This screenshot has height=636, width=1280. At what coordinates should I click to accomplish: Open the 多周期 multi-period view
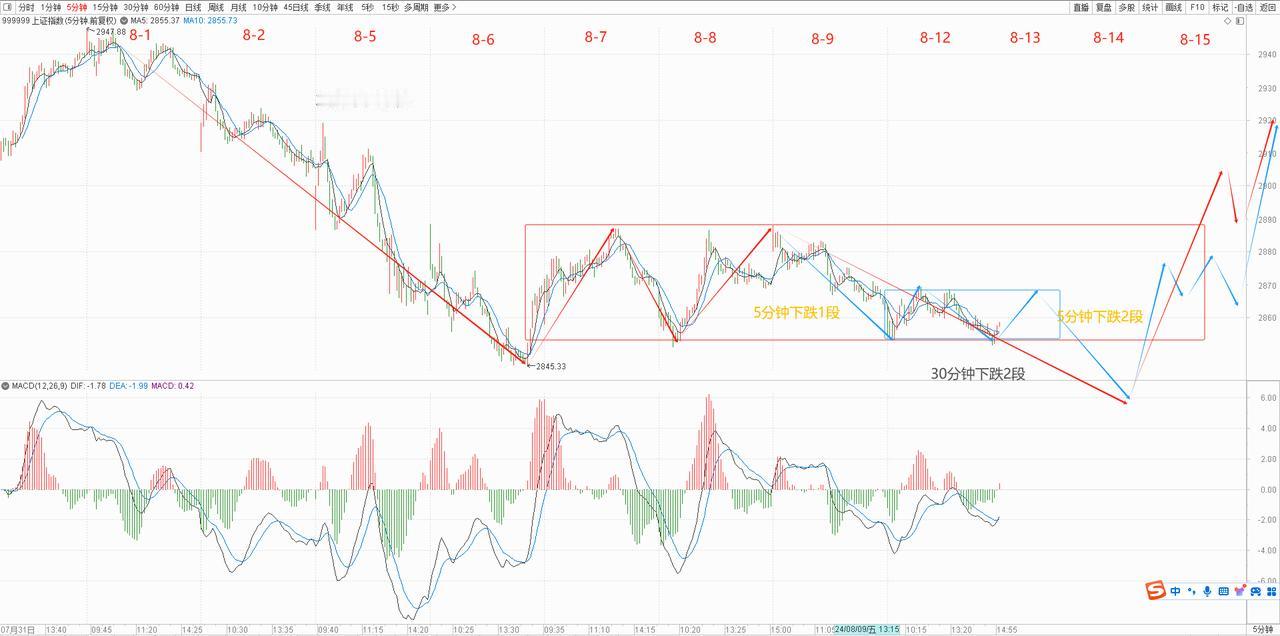click(x=417, y=7)
